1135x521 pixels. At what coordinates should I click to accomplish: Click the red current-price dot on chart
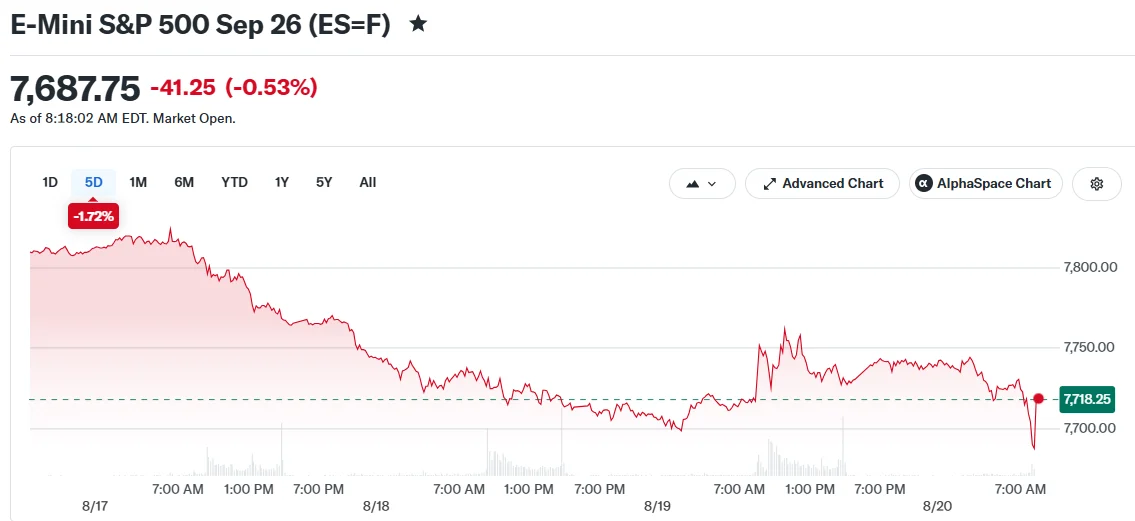(1039, 399)
